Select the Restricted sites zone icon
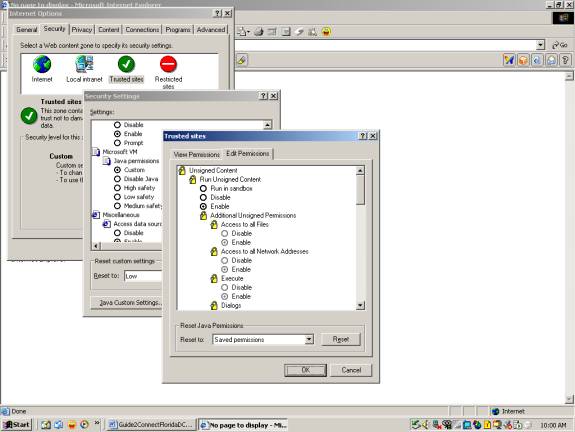The image size is (575, 432). pyautogui.click(x=168, y=64)
